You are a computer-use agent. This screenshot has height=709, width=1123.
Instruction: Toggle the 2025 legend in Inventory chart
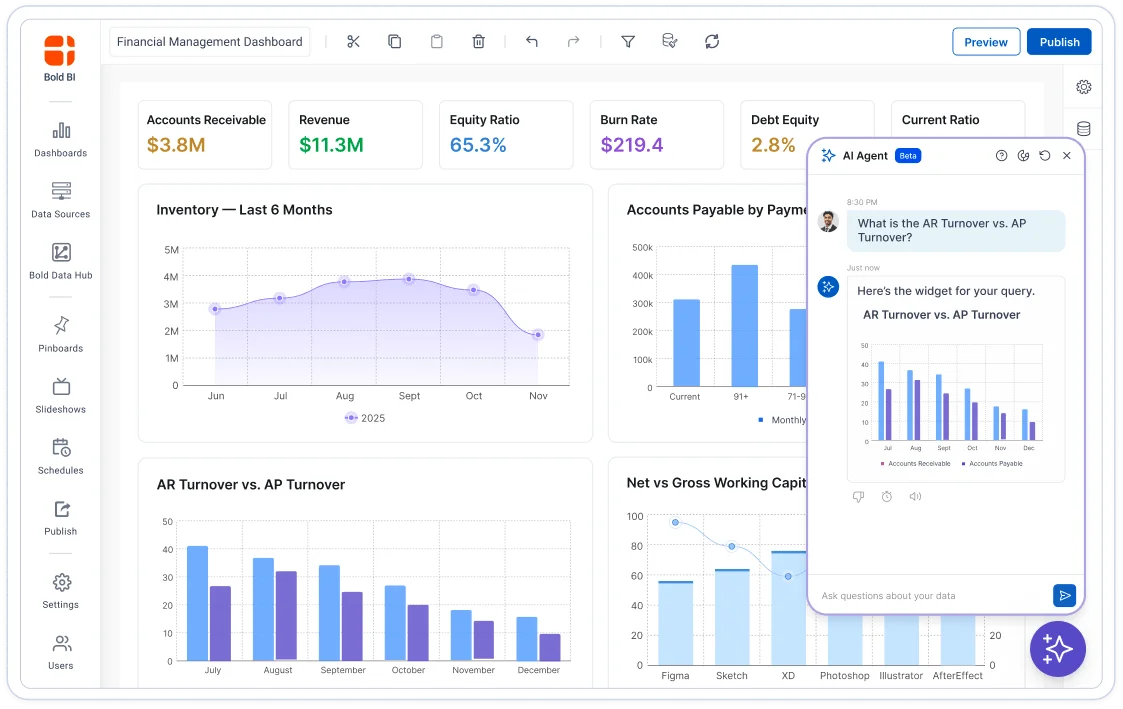coord(365,418)
